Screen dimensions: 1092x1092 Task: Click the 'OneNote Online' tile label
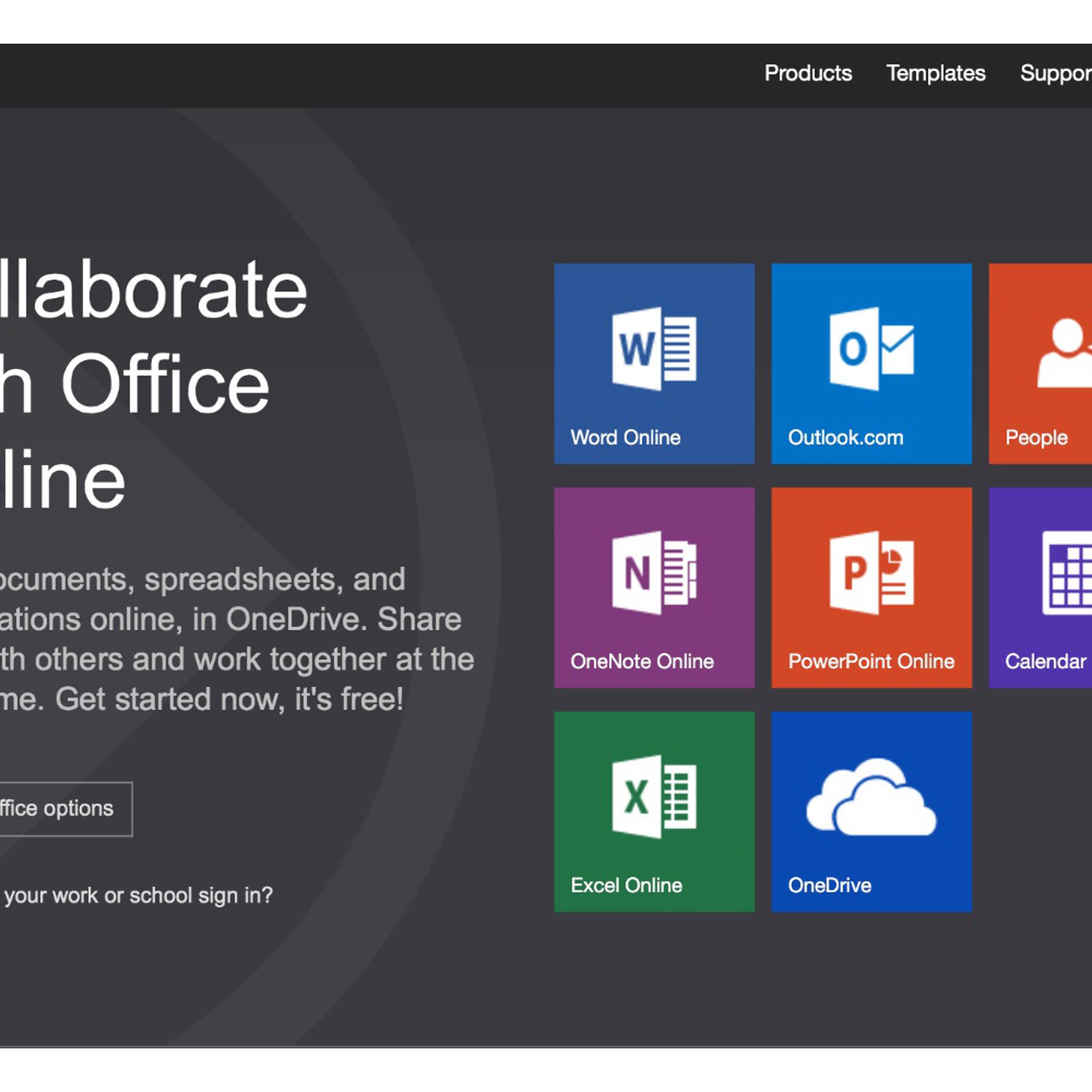coord(642,661)
